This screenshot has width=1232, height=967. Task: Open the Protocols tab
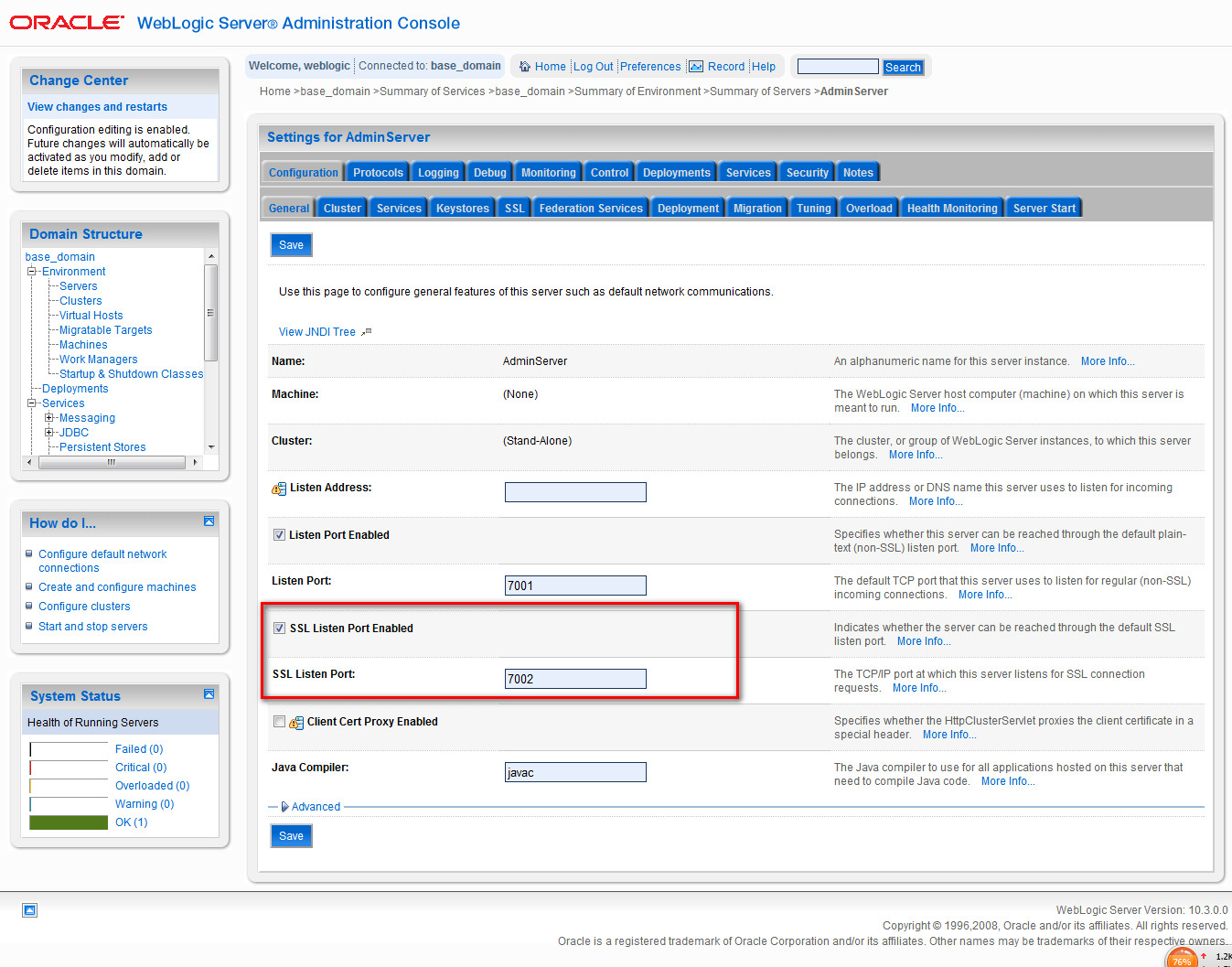click(x=378, y=173)
